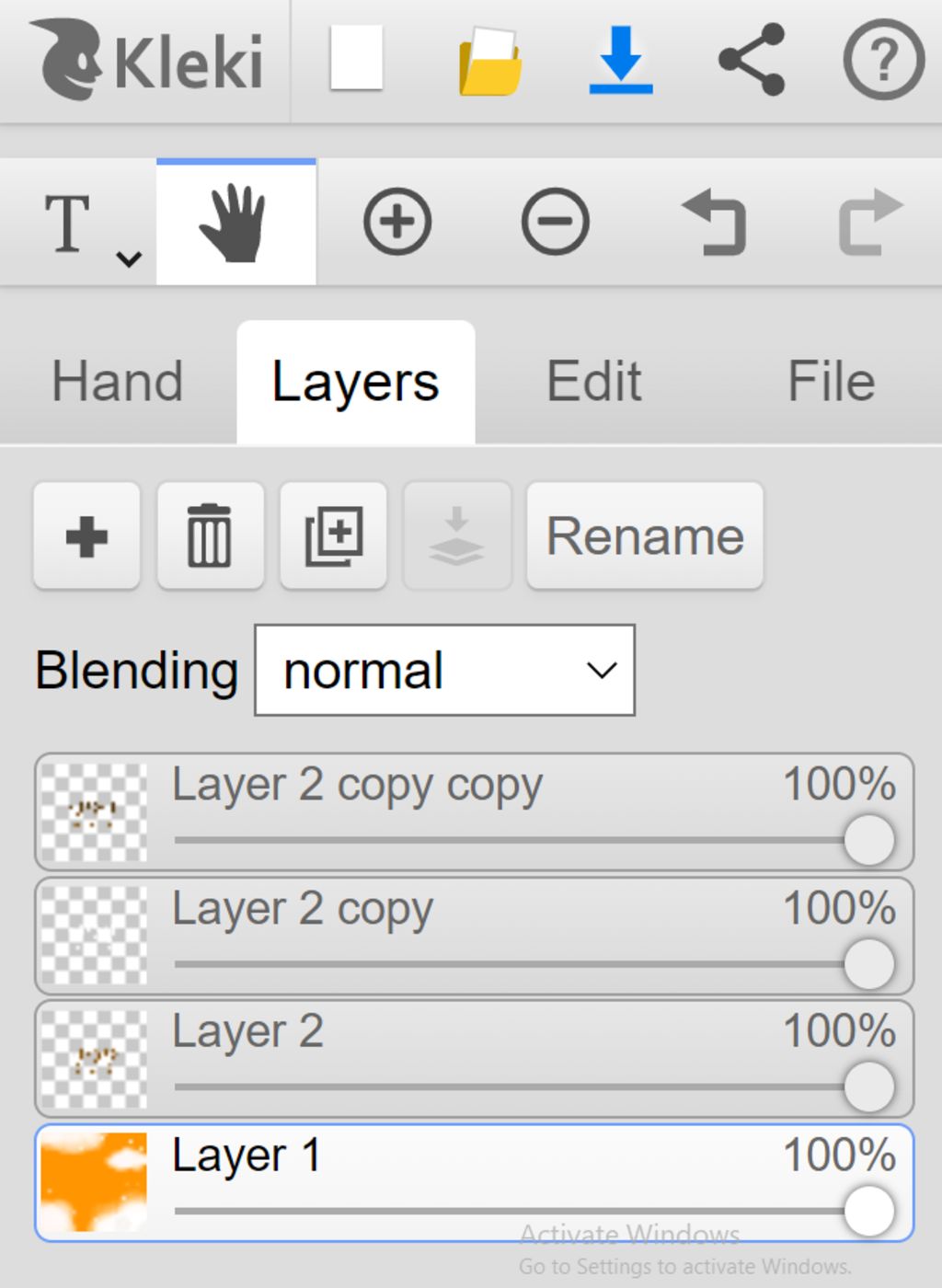Image resolution: width=942 pixels, height=1288 pixels.
Task: Delete the selected layer
Action: [210, 535]
